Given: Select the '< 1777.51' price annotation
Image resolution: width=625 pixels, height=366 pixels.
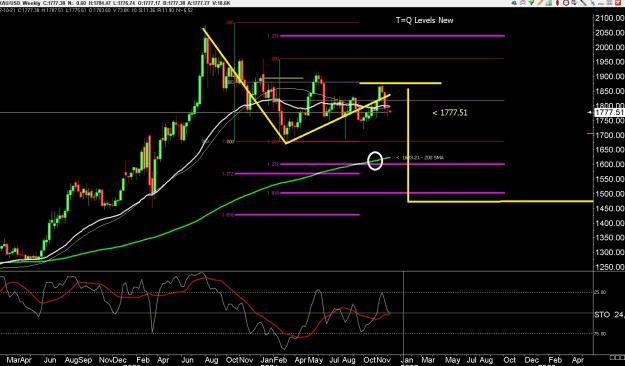Looking at the screenshot, I should 450,113.
